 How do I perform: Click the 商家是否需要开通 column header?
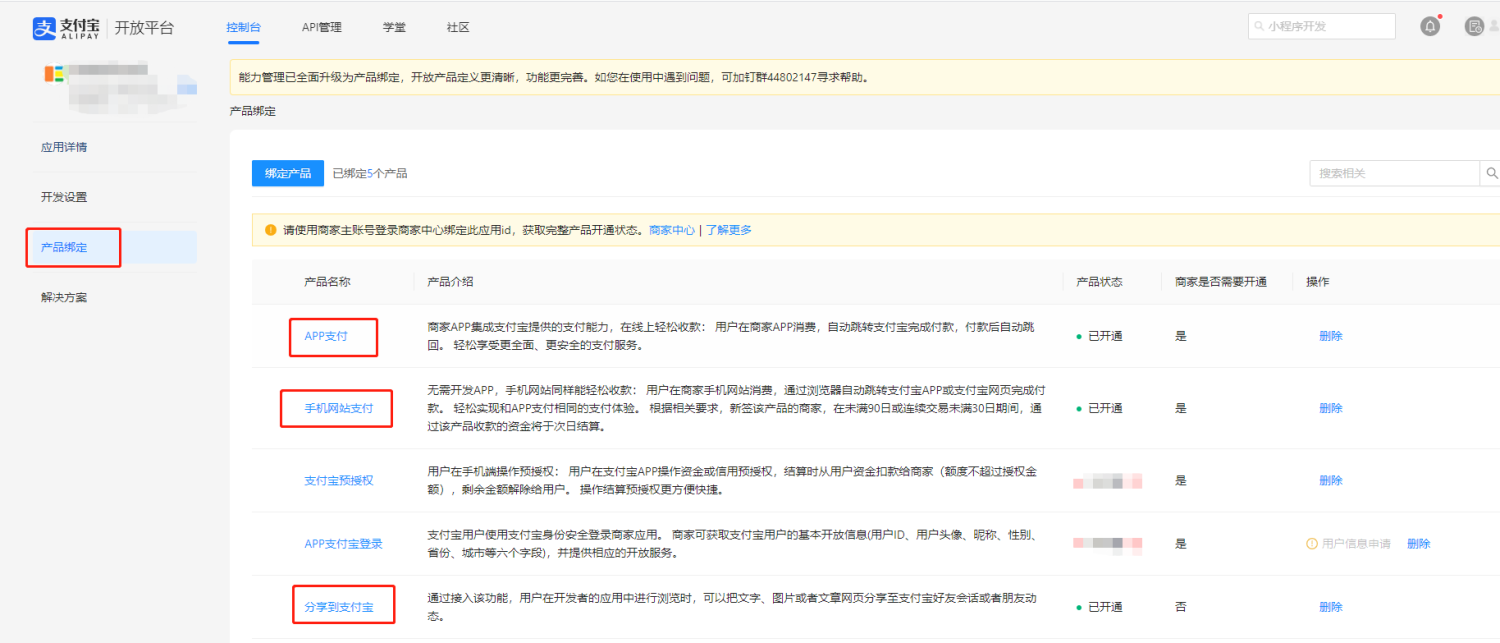point(1221,282)
